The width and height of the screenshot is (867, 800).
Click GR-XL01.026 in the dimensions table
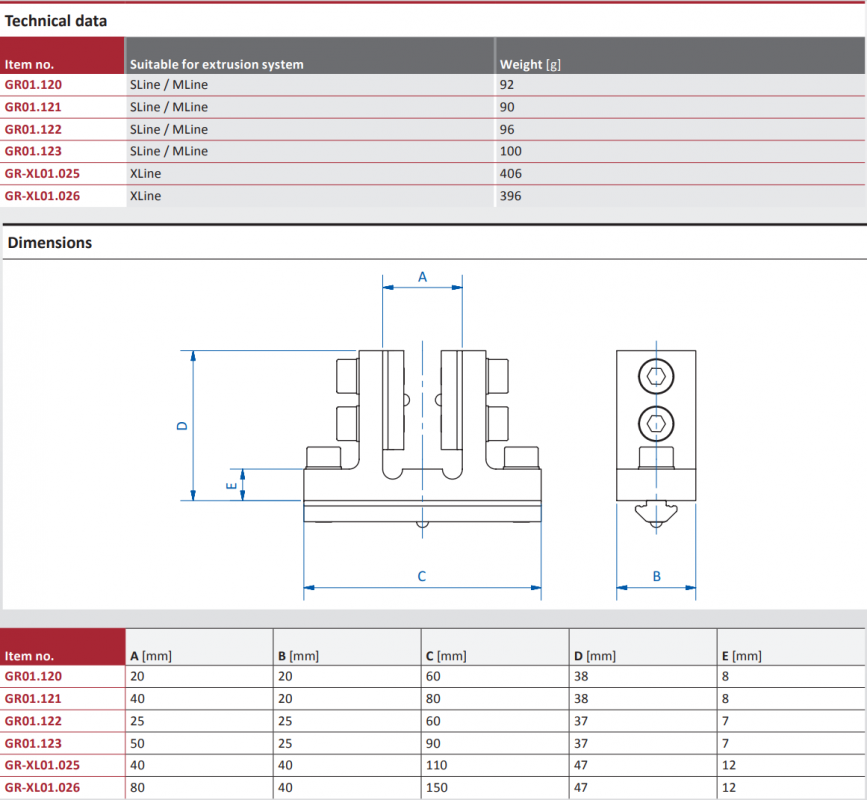[42, 787]
